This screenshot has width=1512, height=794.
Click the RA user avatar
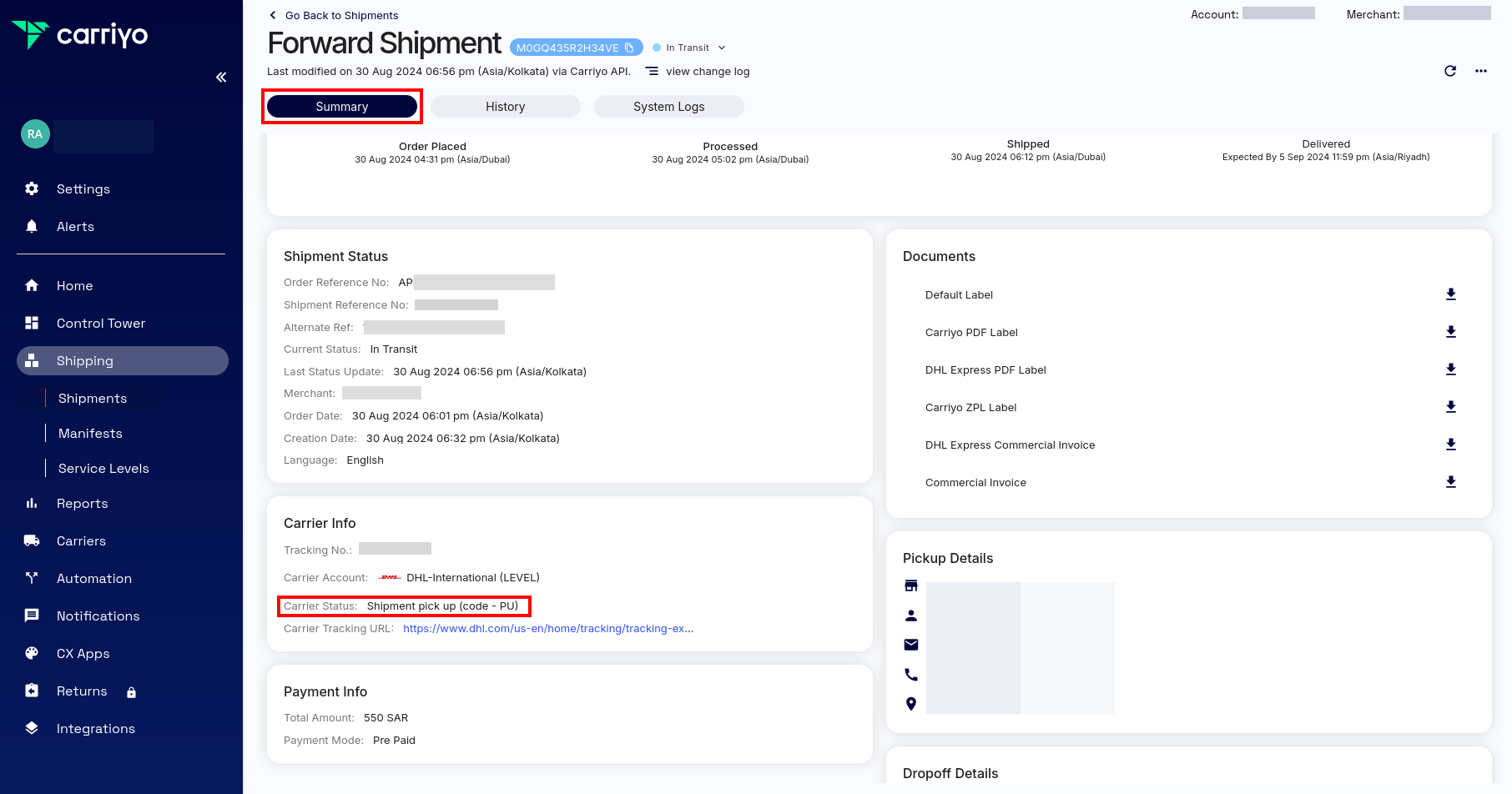35,133
